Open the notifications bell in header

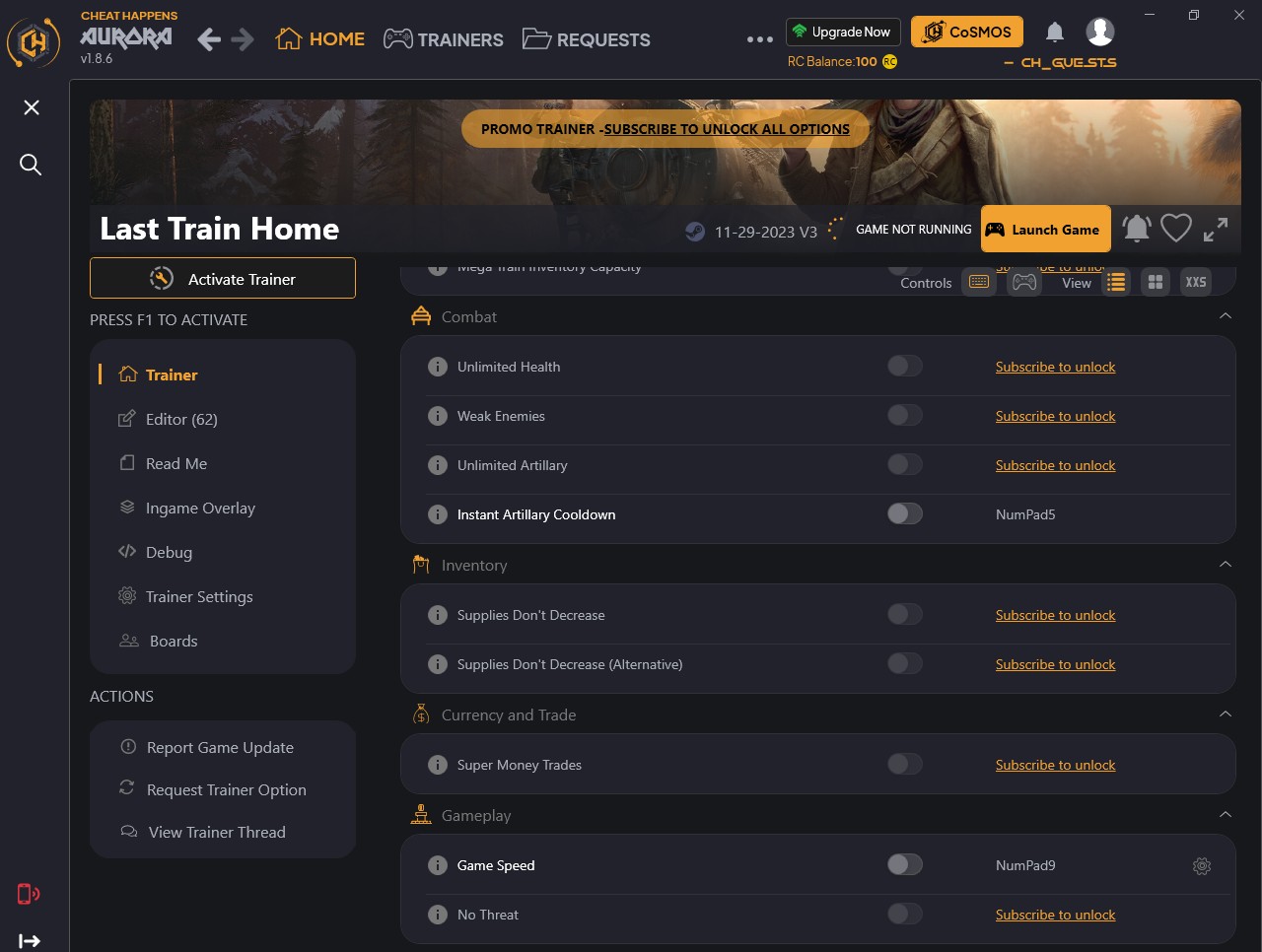1055,32
